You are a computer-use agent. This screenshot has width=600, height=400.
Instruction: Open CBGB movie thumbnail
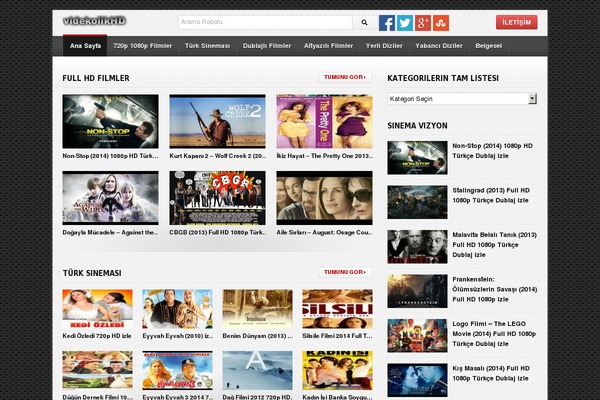click(217, 198)
